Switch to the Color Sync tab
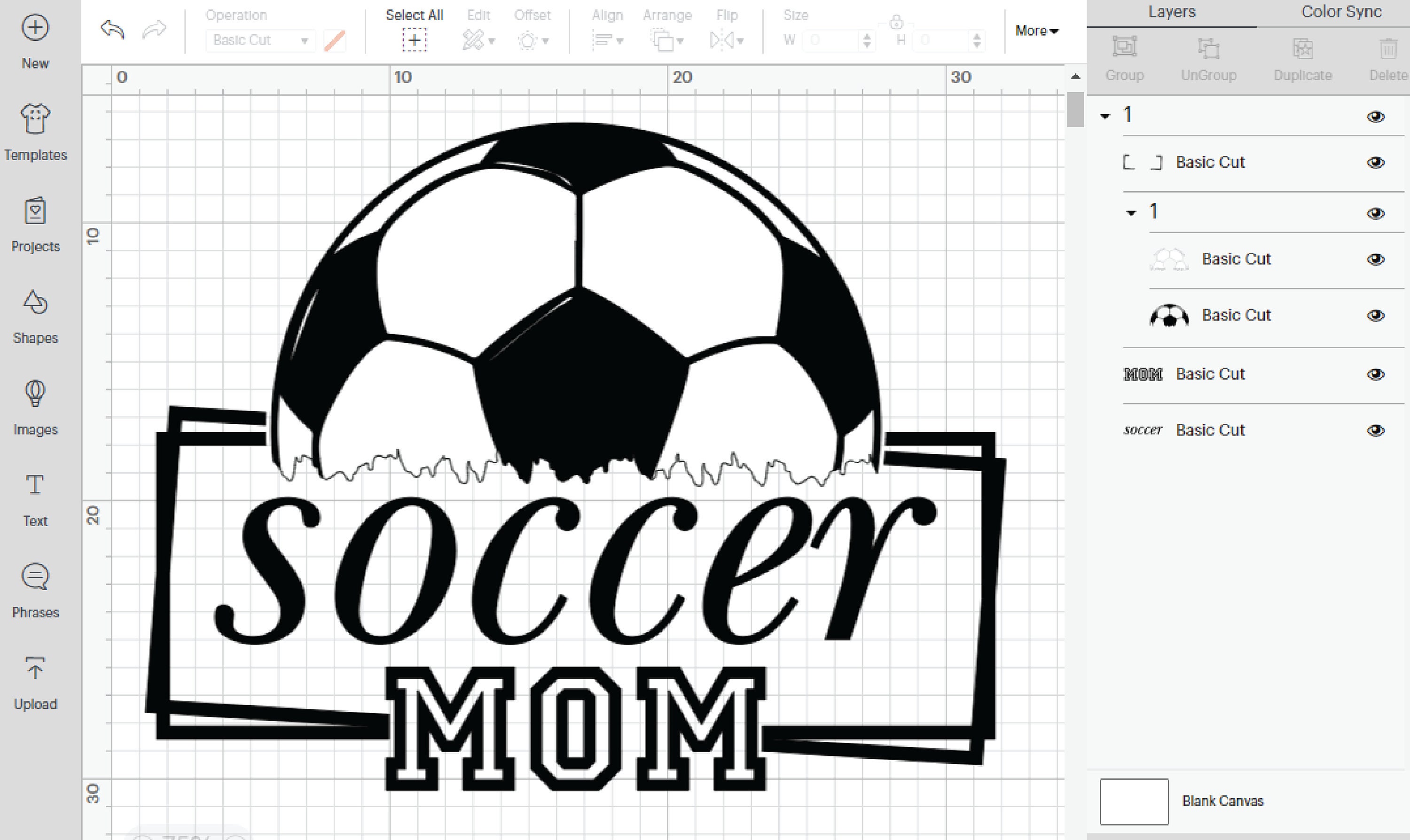 1339,11
